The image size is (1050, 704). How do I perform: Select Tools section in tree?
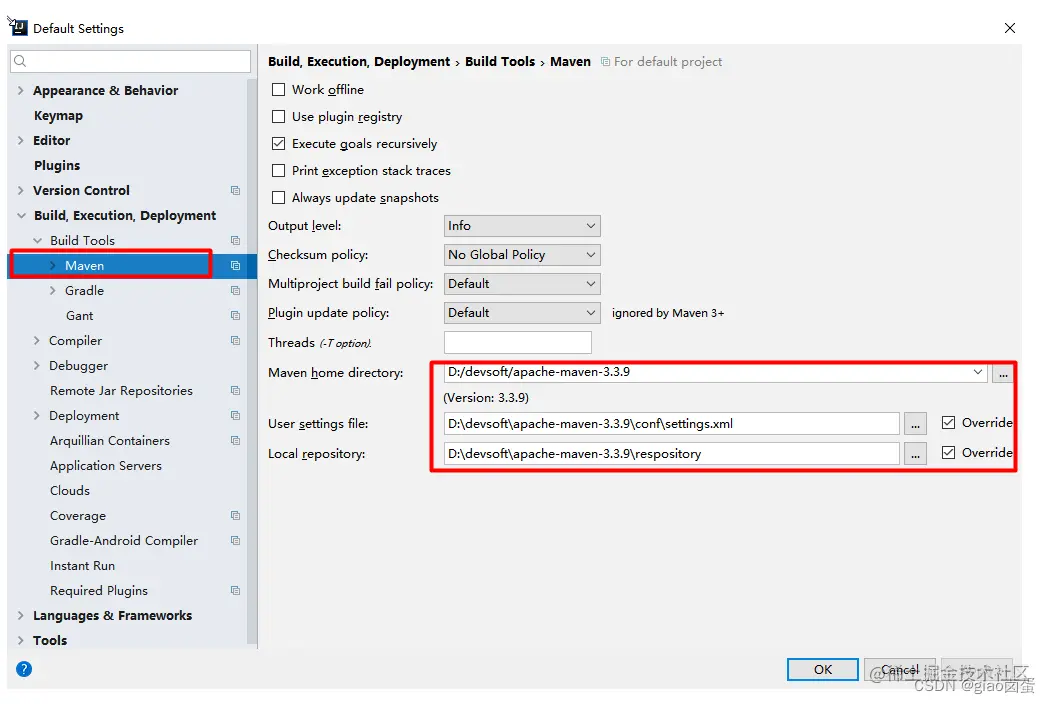pyautogui.click(x=50, y=640)
